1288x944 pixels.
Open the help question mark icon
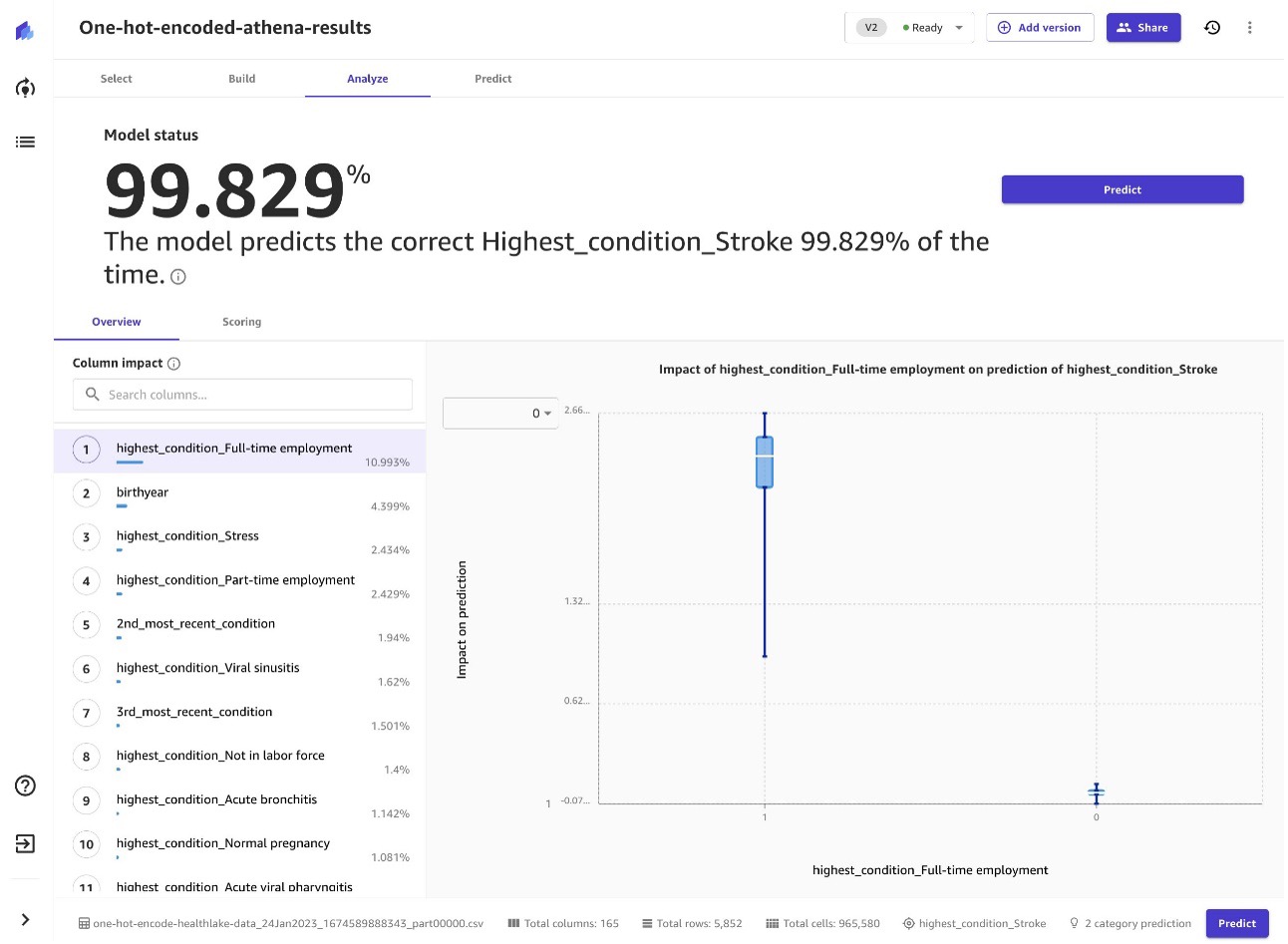[x=25, y=786]
